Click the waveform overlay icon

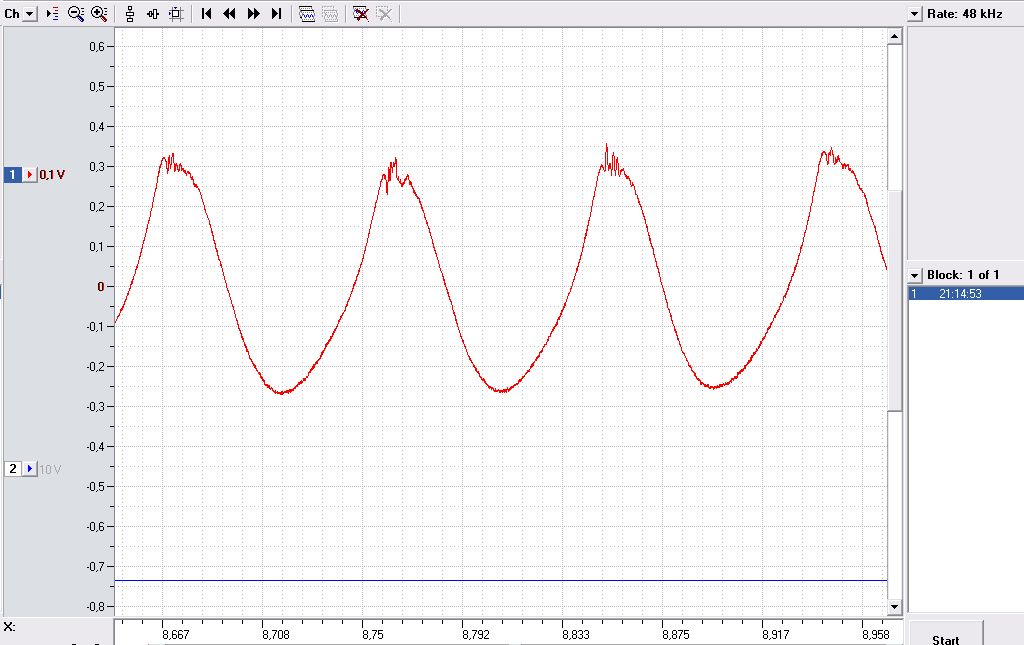click(x=307, y=14)
